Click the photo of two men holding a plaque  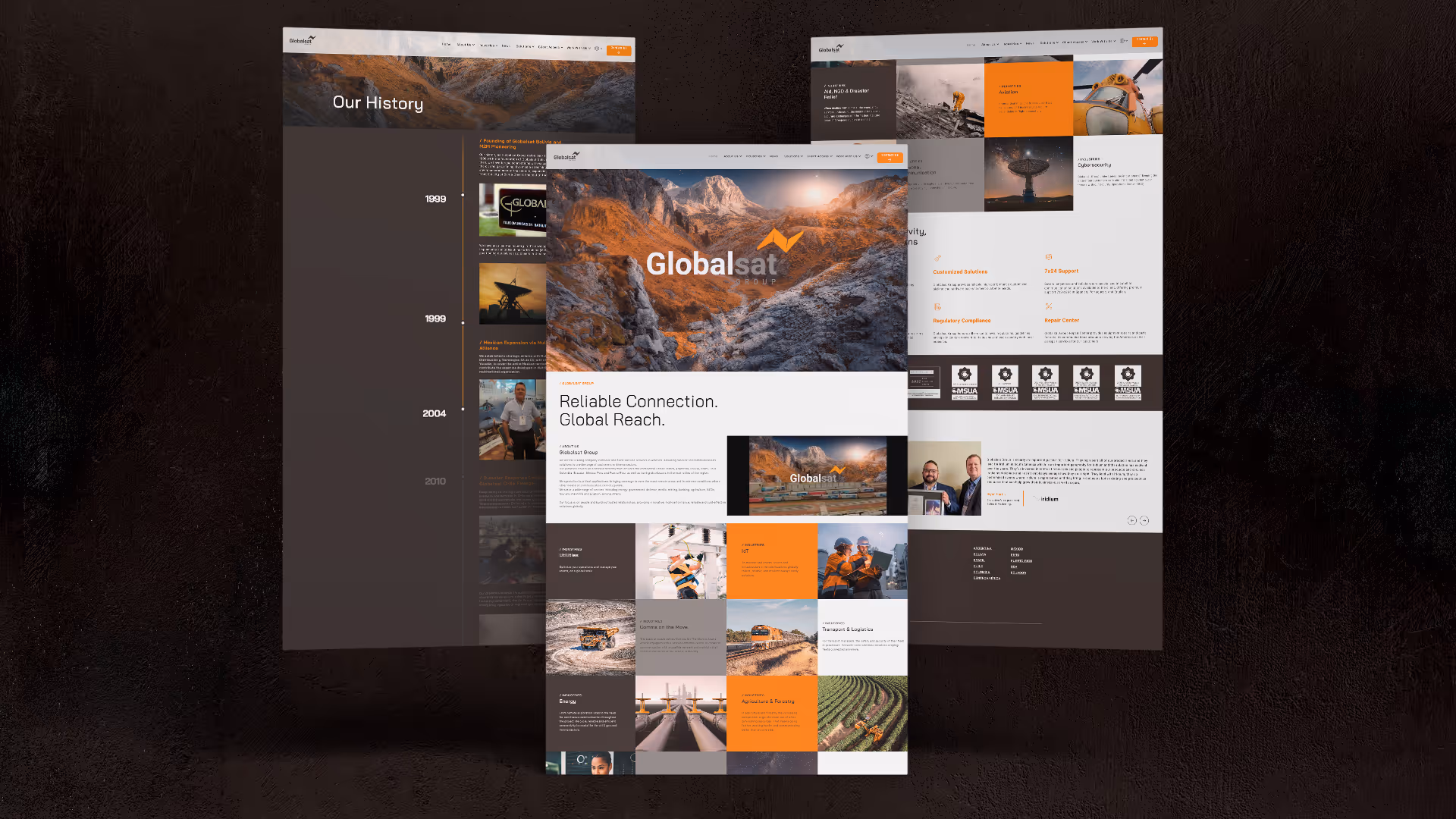944,479
